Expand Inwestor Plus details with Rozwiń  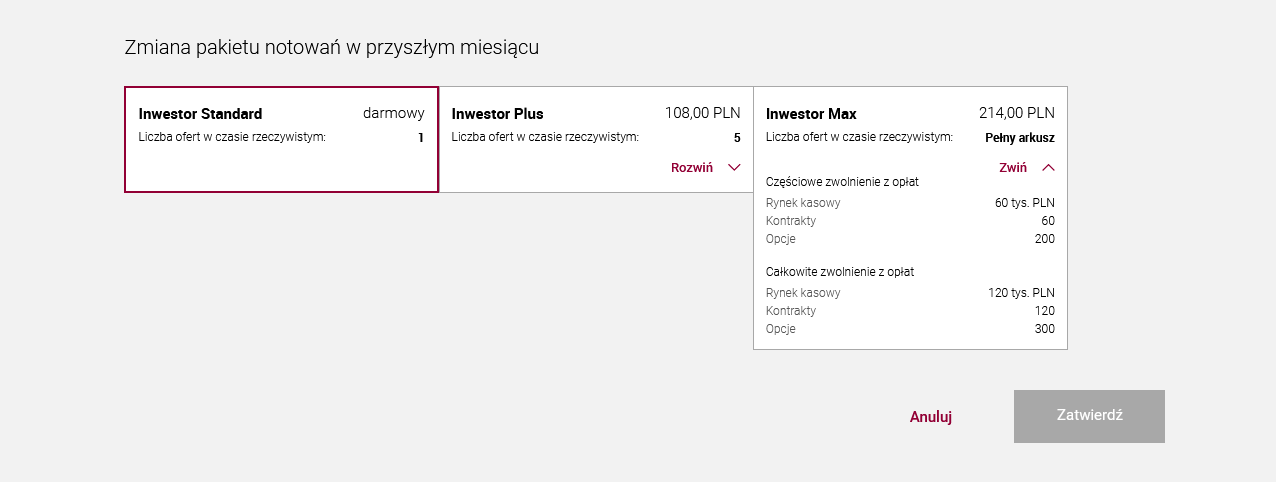tap(692, 168)
